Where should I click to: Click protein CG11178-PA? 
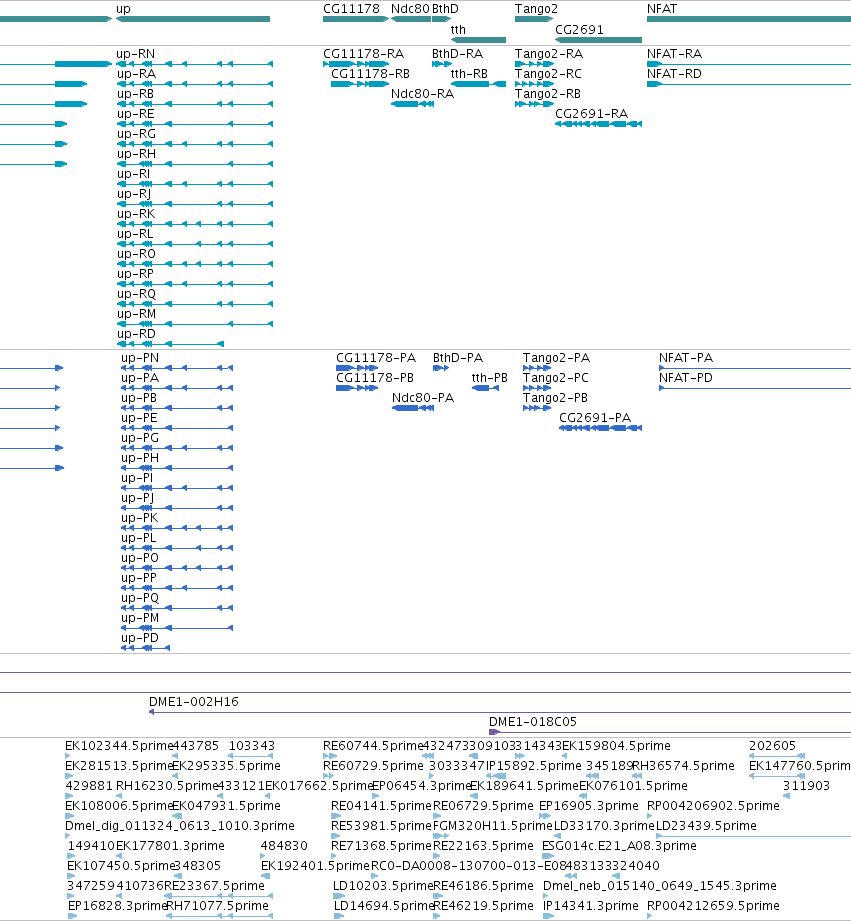(x=376, y=358)
